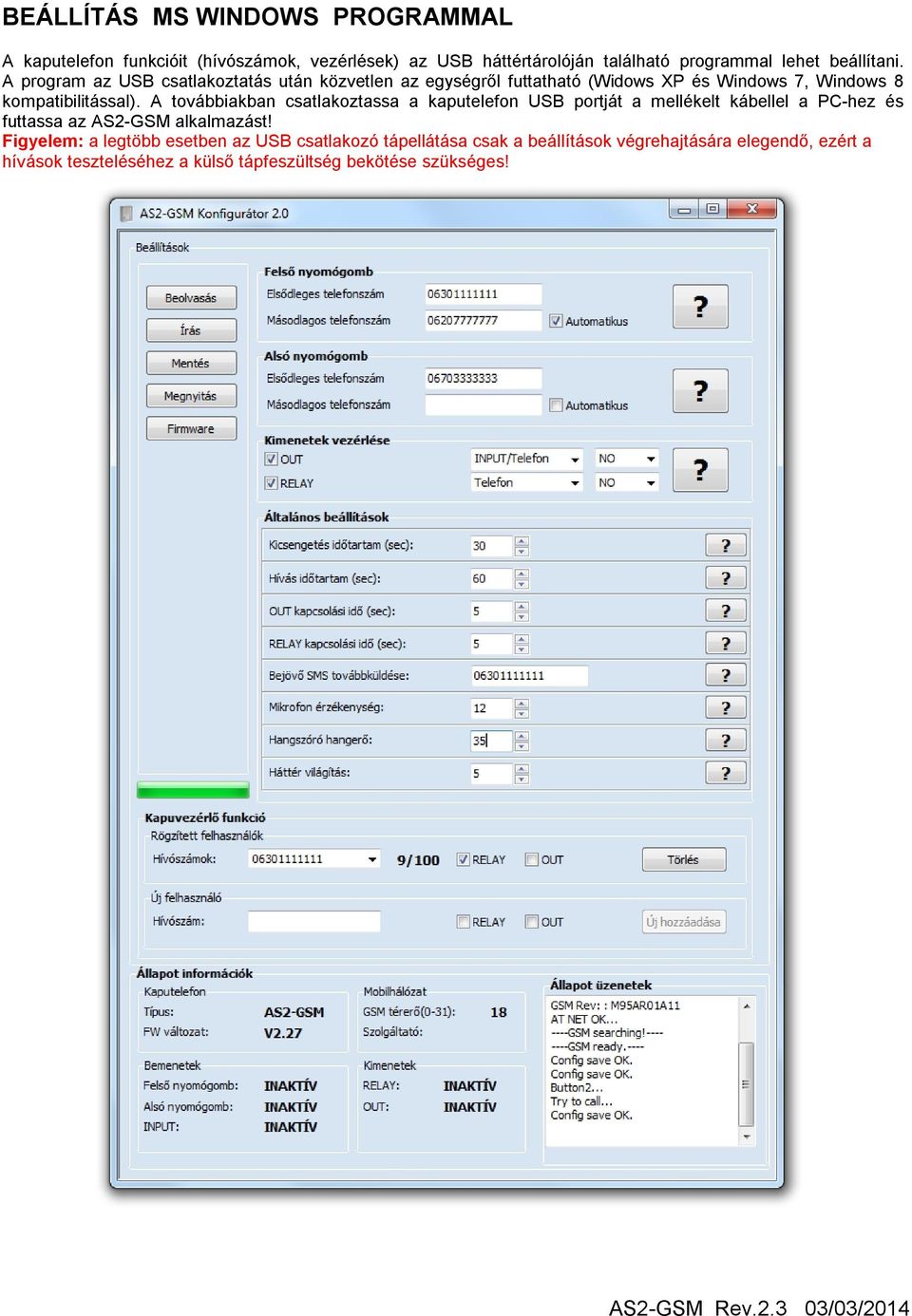The width and height of the screenshot is (912, 1316).
Task: Click the Beolvasás button
Action: [191, 297]
